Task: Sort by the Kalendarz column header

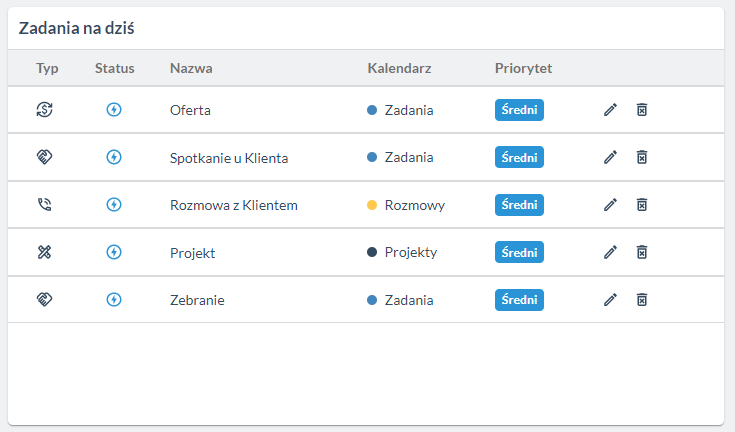Action: click(x=399, y=68)
